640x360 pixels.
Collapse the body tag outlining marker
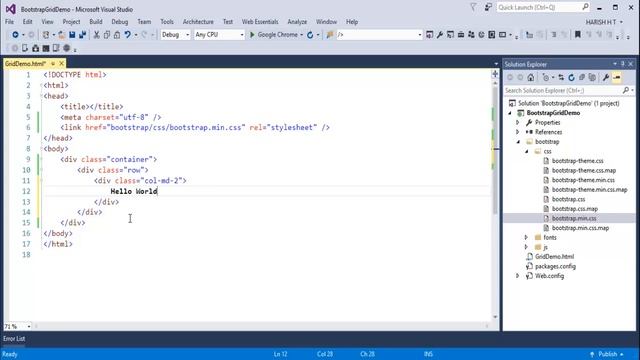click(41, 149)
